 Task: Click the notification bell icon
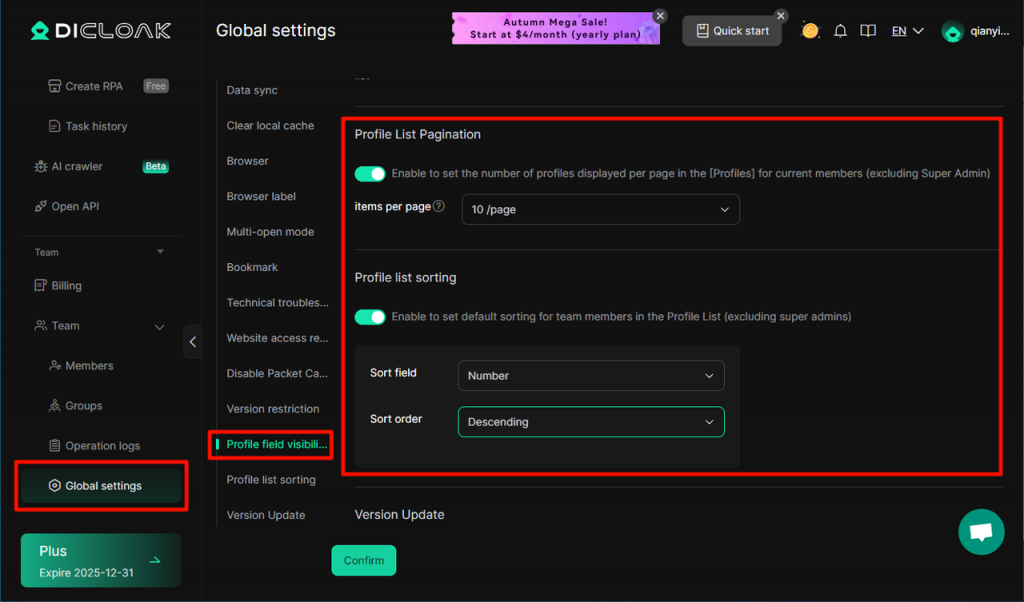tap(840, 31)
